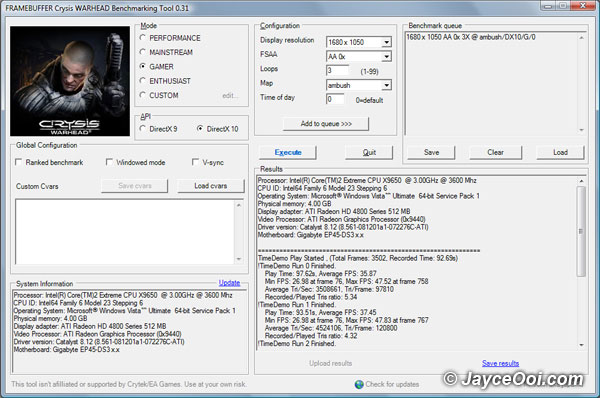
Task: Enable the V-sync checkbox
Action: pos(196,162)
